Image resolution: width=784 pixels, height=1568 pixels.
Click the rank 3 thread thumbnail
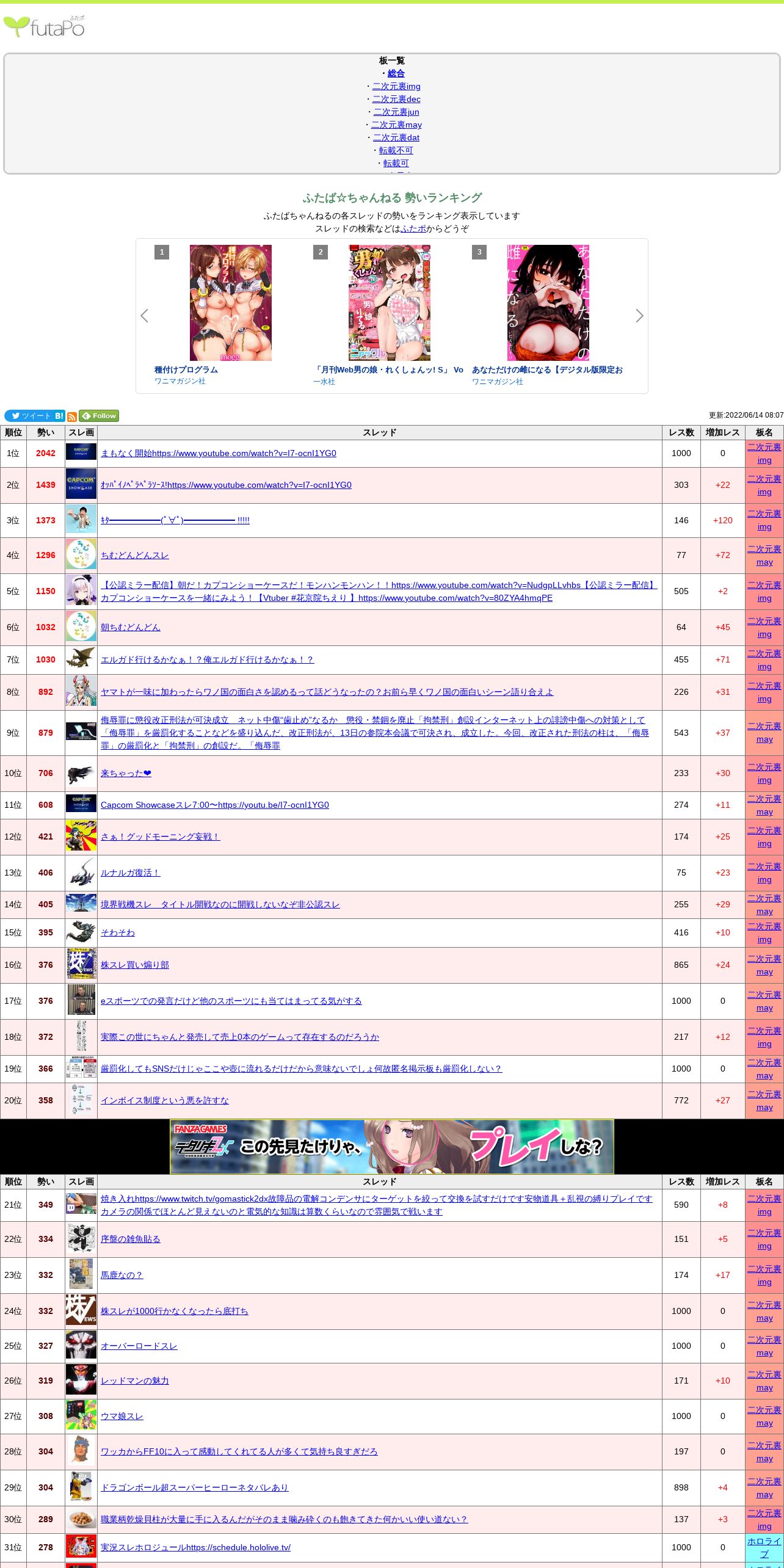point(81,520)
